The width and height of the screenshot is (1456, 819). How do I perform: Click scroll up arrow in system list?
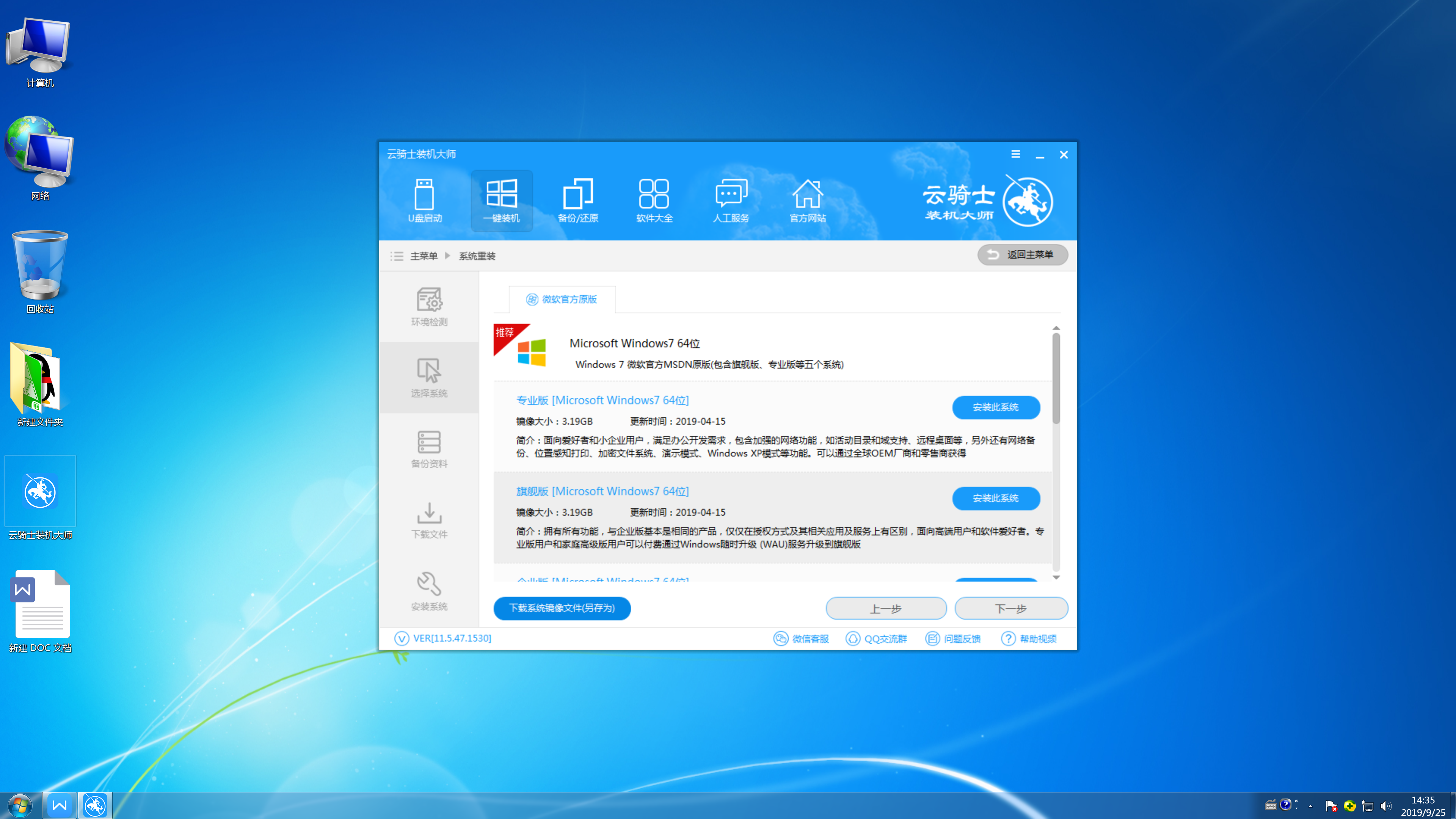pyautogui.click(x=1056, y=328)
